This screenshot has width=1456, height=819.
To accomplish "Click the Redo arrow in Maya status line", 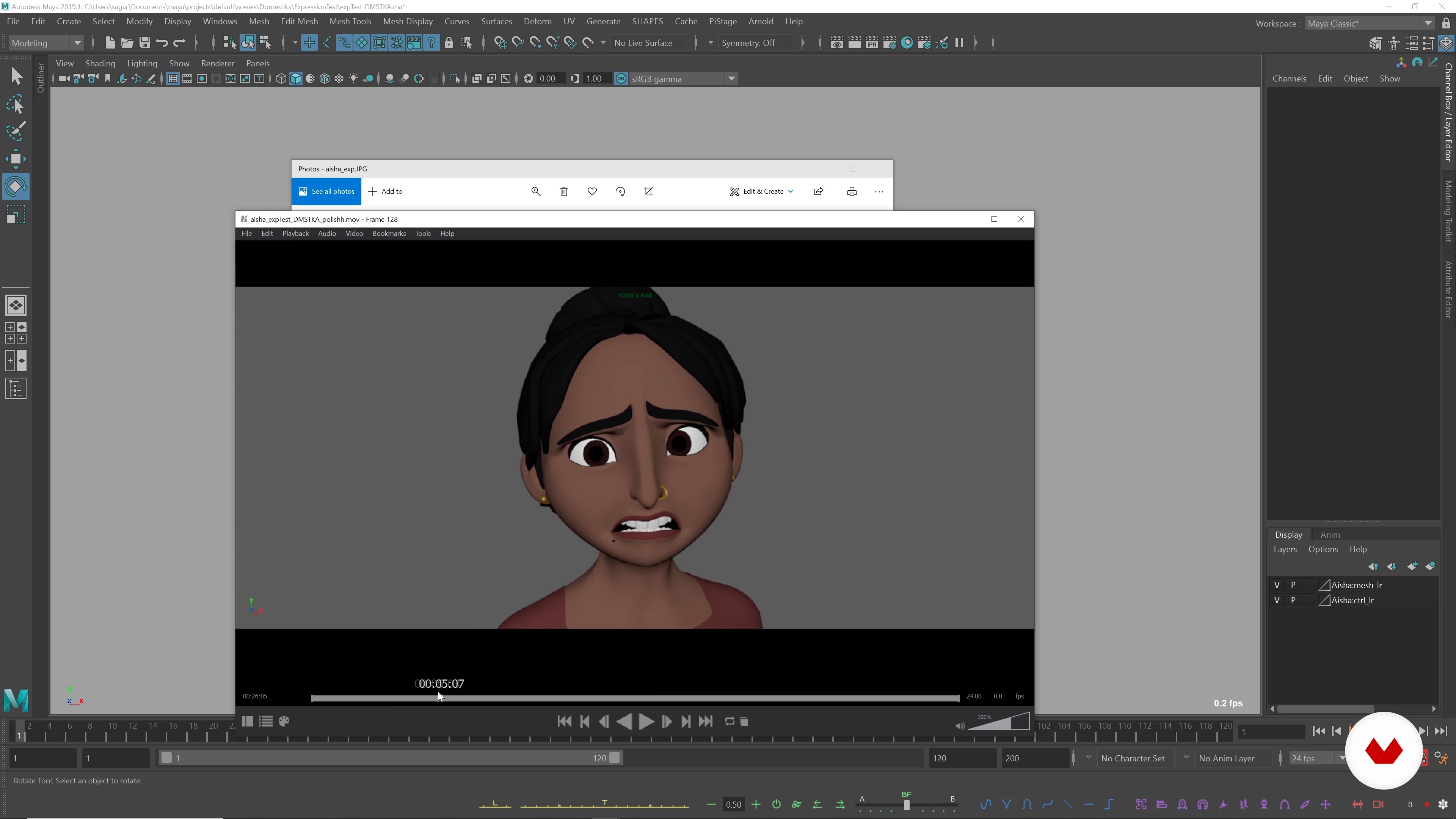I will coord(179,42).
